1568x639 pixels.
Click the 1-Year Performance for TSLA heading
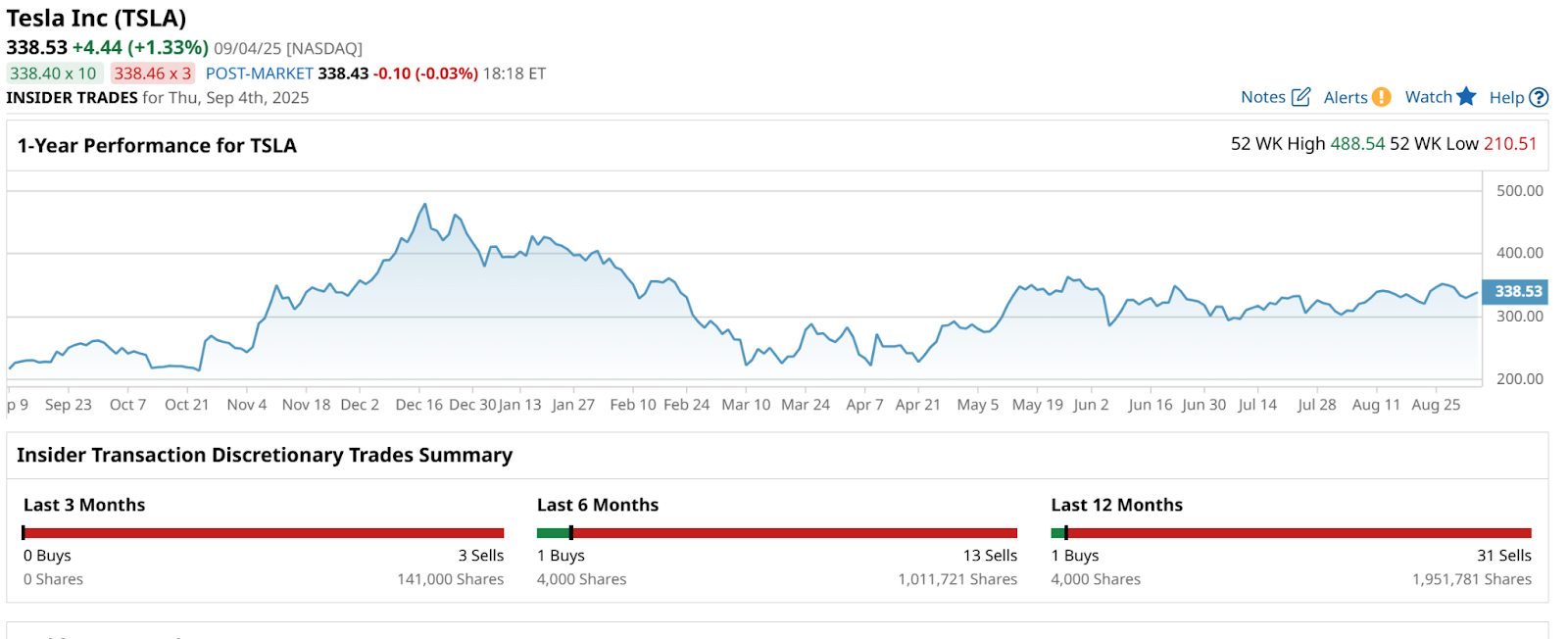pyautogui.click(x=157, y=146)
